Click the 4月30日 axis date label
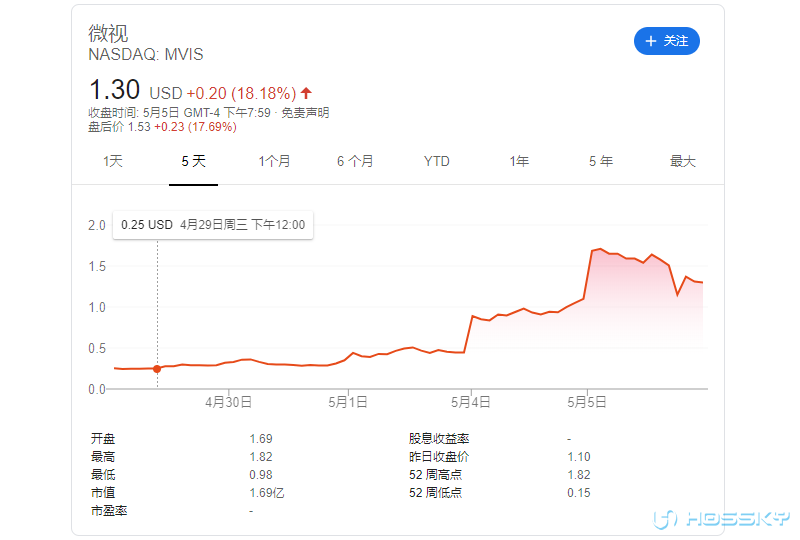The image size is (800, 540). click(x=229, y=402)
